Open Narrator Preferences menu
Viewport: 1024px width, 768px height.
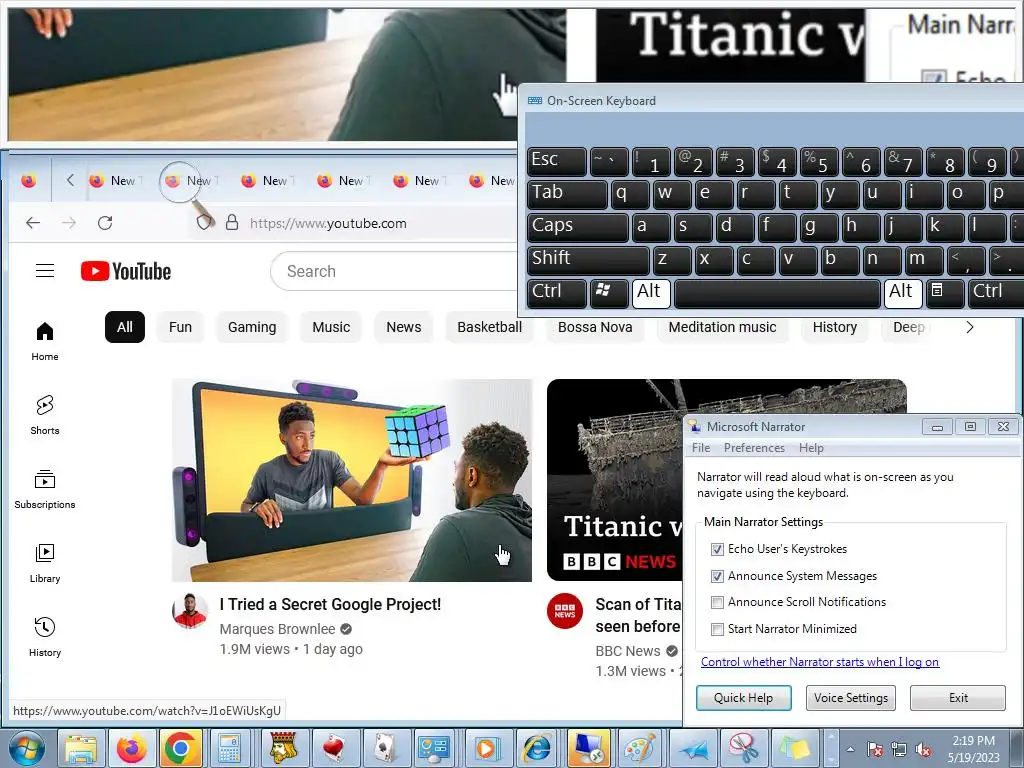click(x=754, y=448)
